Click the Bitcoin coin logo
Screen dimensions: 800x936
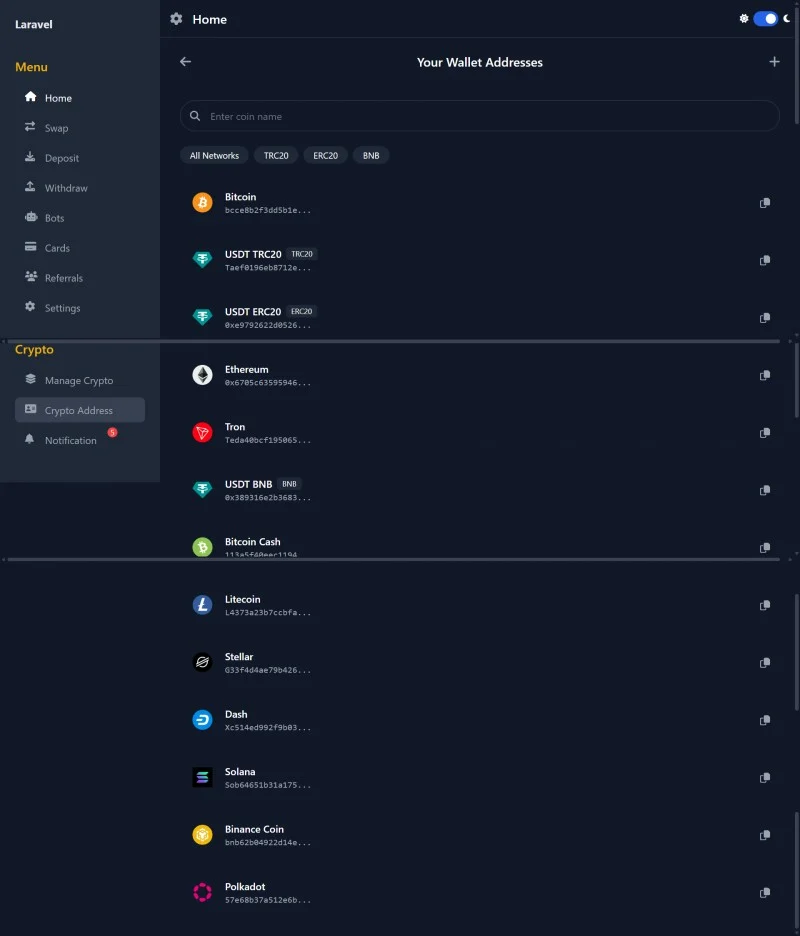202,202
